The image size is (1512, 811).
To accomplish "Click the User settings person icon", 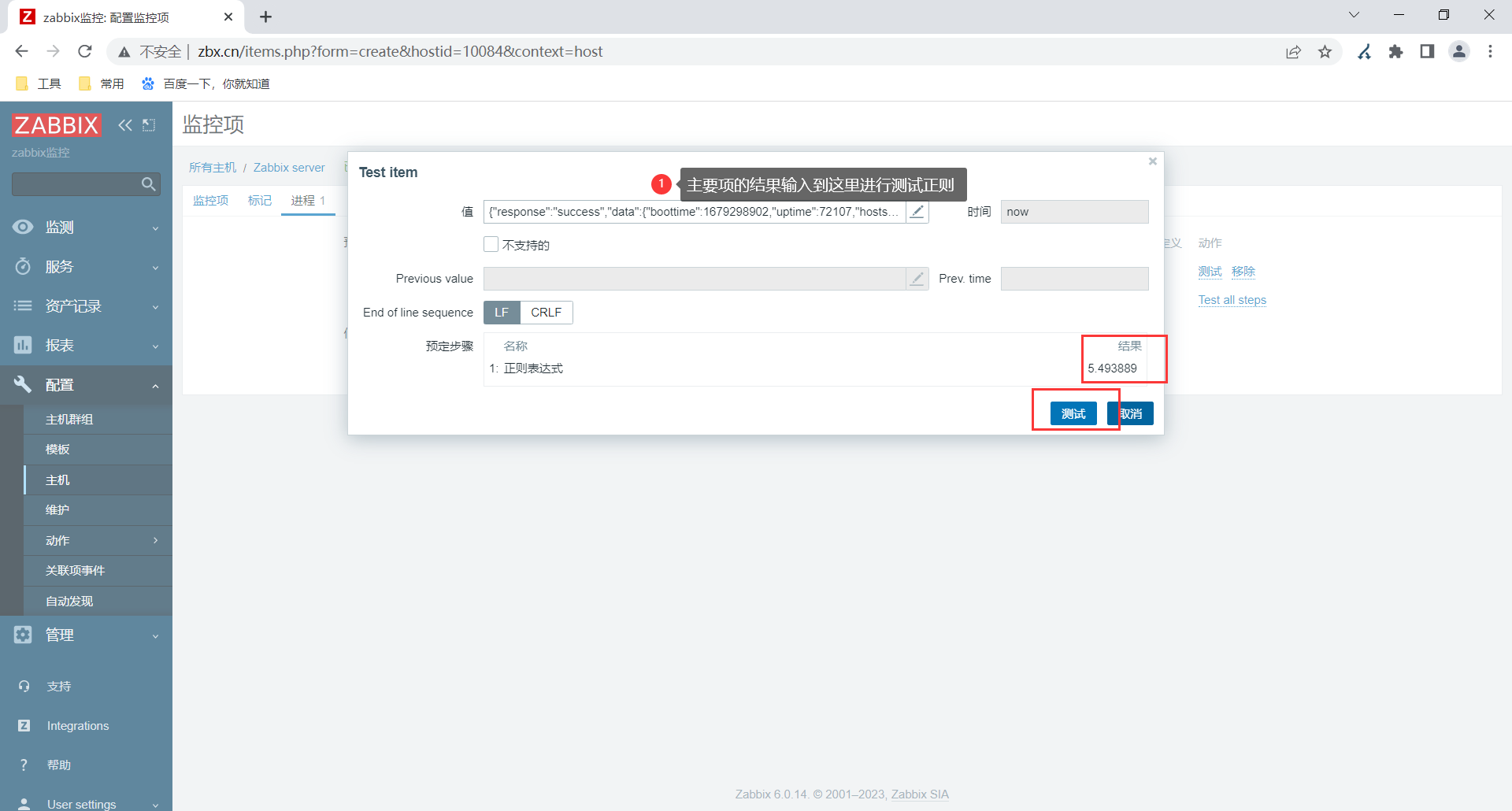I will pos(24,804).
